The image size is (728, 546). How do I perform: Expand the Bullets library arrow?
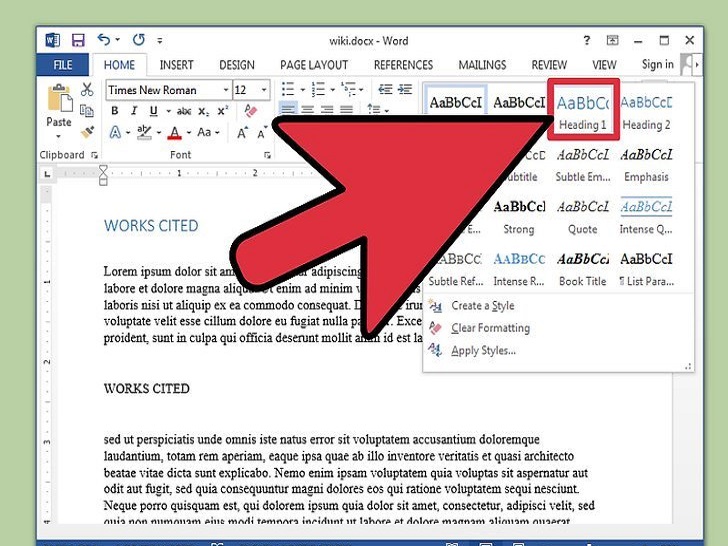tap(302, 89)
